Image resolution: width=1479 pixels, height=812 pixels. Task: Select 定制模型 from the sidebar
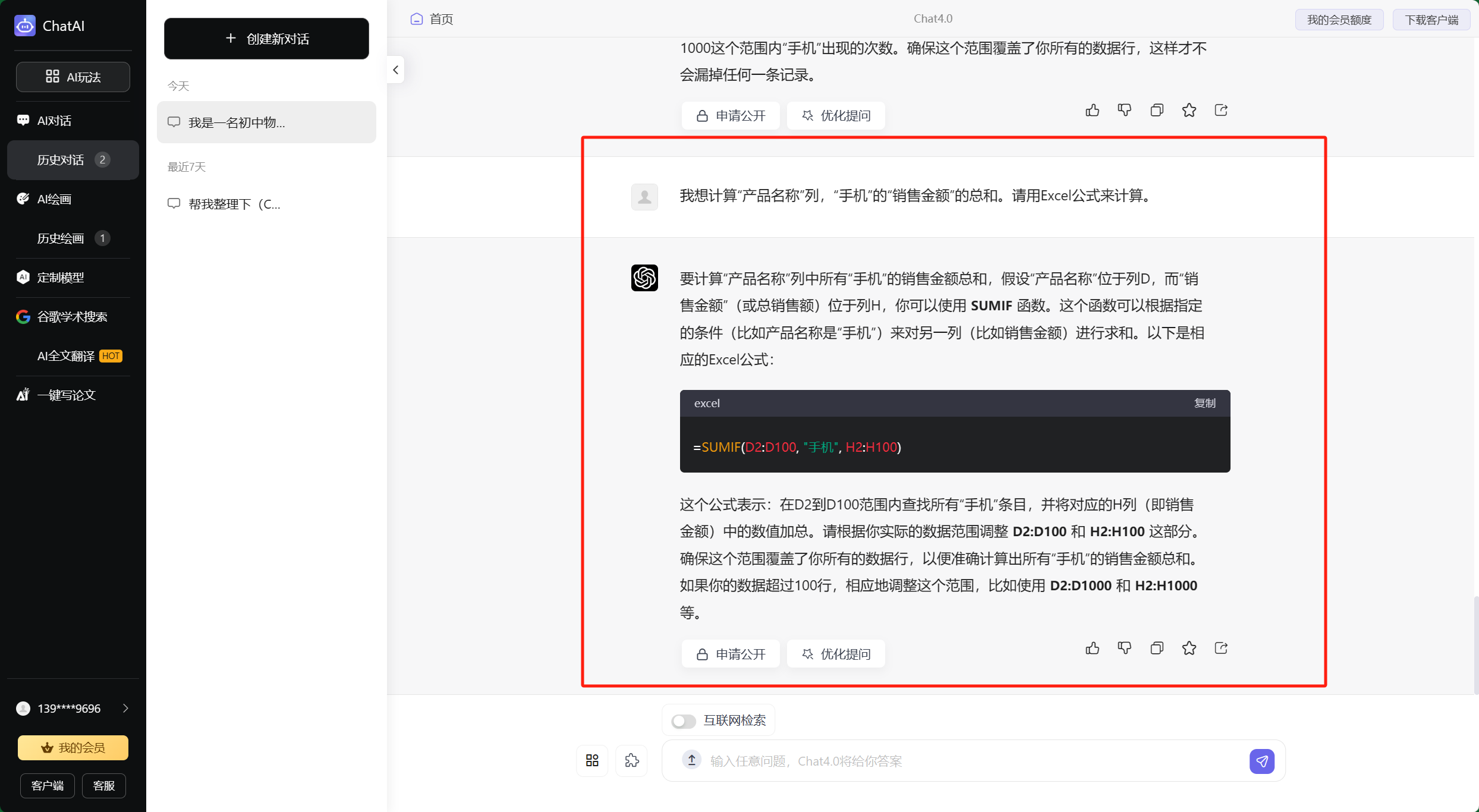[x=60, y=277]
